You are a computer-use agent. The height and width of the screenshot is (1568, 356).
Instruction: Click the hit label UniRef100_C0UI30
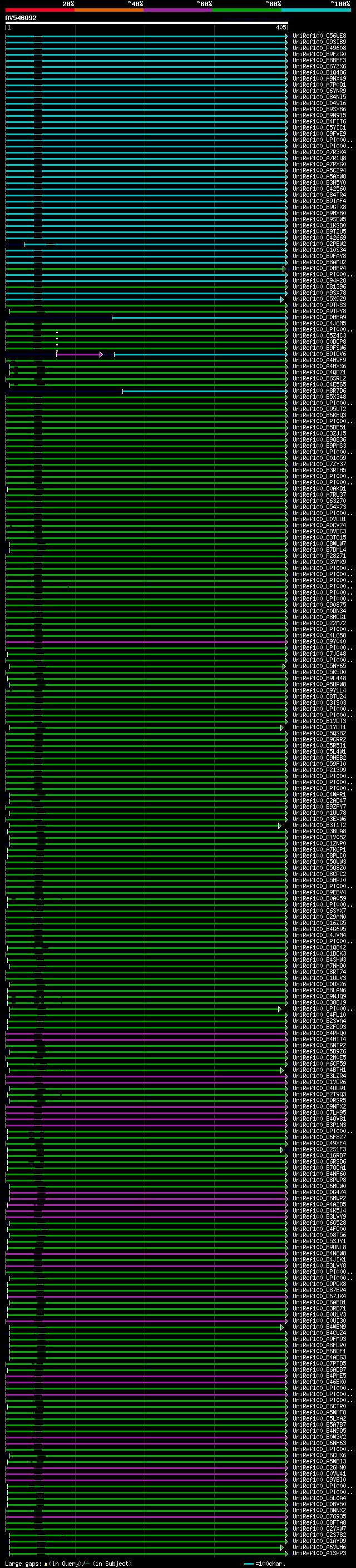[x=319, y=1321]
